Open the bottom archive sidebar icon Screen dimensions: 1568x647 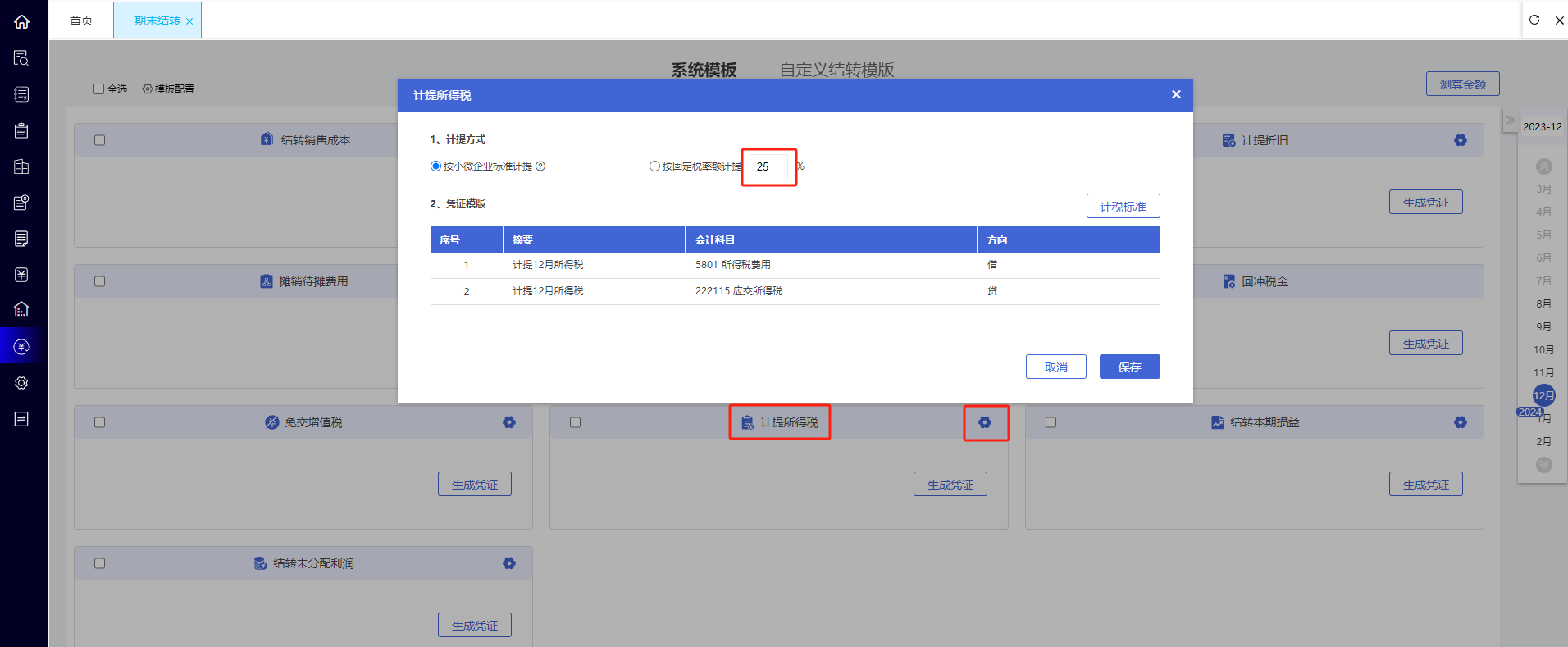click(22, 419)
